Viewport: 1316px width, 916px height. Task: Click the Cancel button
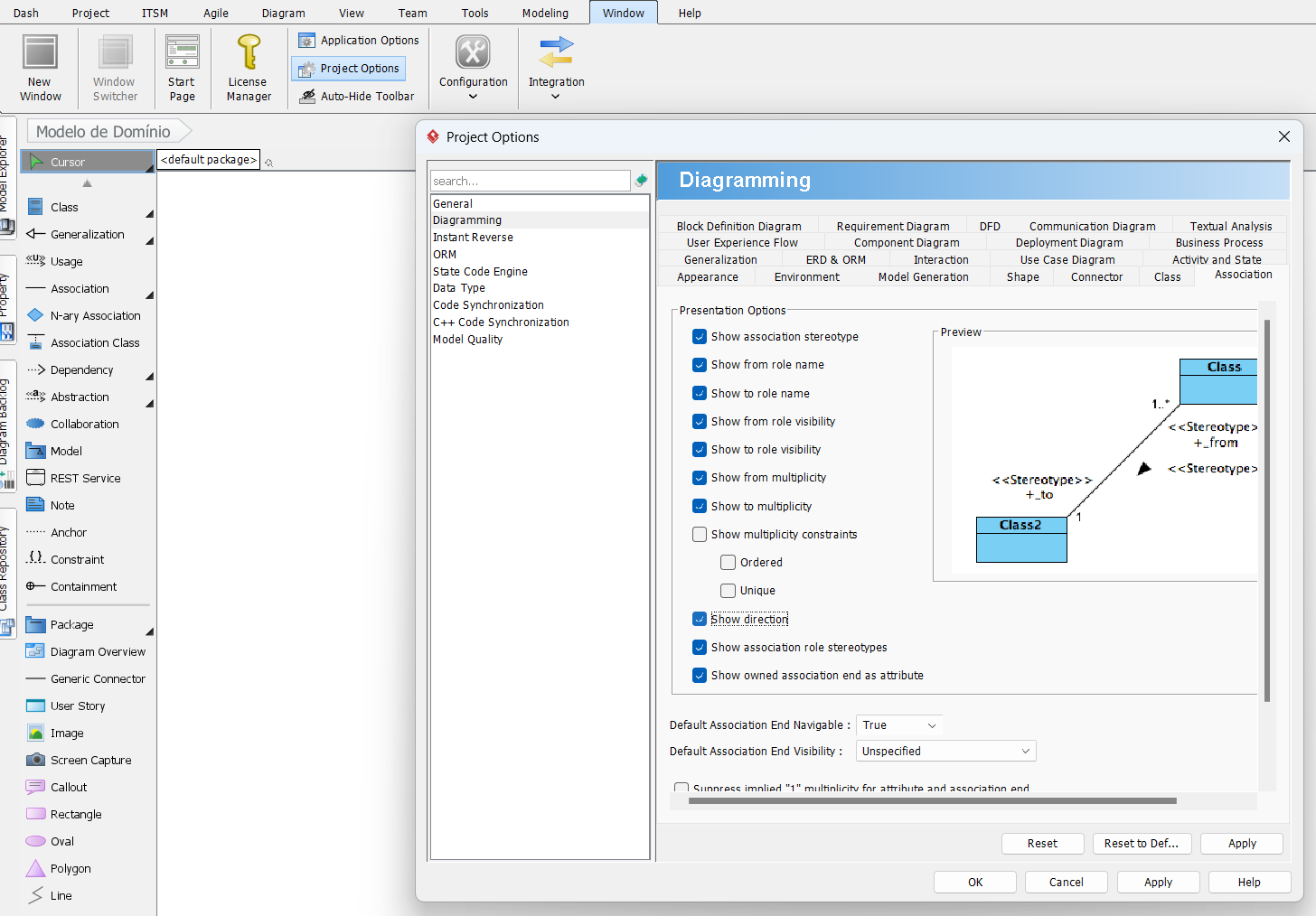coord(1067,883)
